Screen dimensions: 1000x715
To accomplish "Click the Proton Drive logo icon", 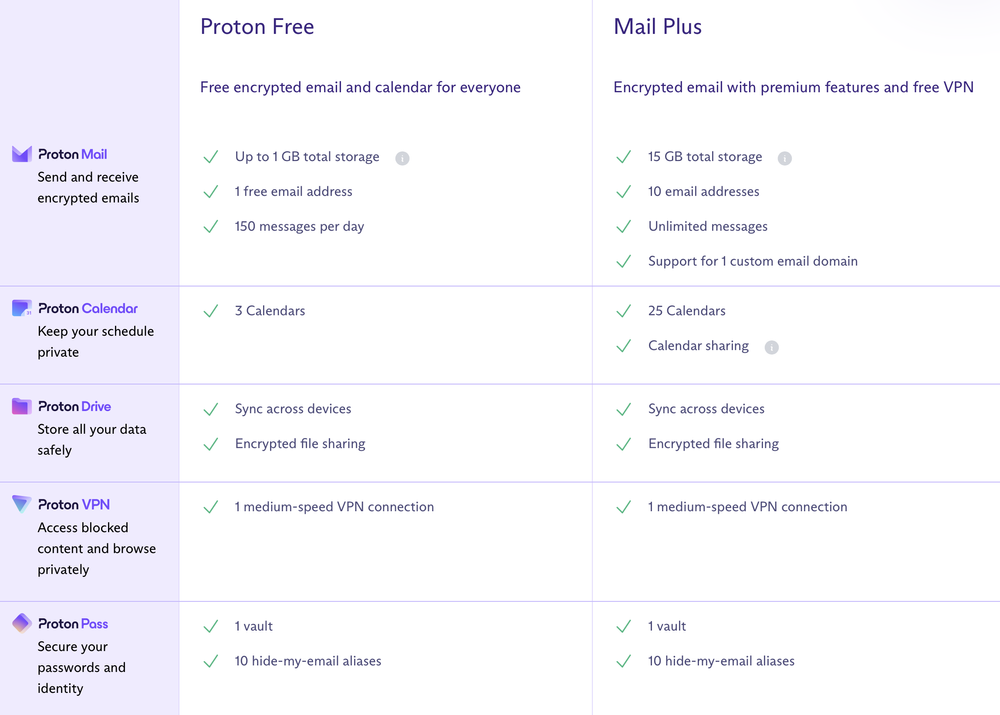I will [19, 406].
